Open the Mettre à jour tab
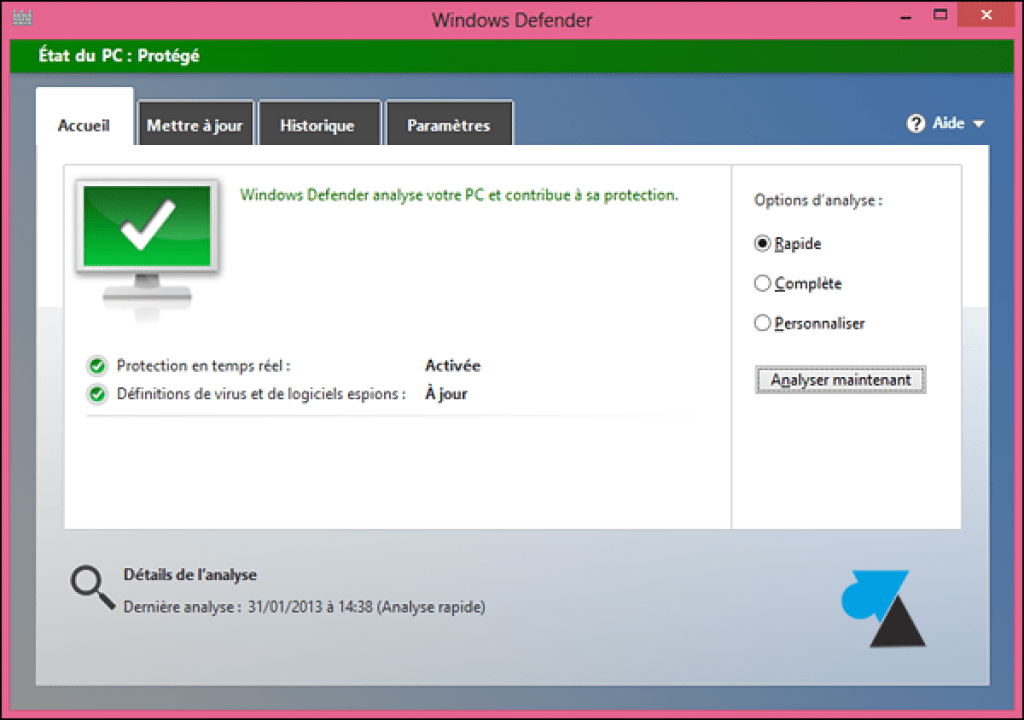This screenshot has width=1024, height=720. (x=195, y=125)
